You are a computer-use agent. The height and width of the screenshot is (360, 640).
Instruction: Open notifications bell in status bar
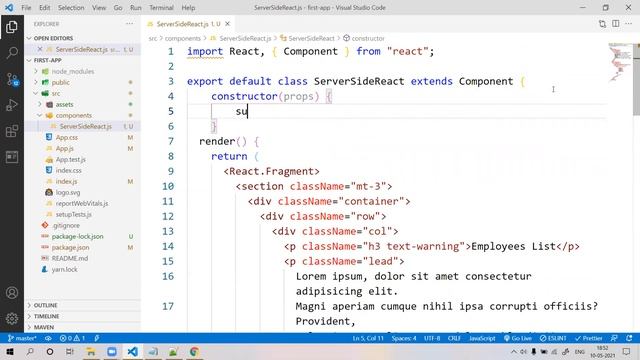(629, 338)
